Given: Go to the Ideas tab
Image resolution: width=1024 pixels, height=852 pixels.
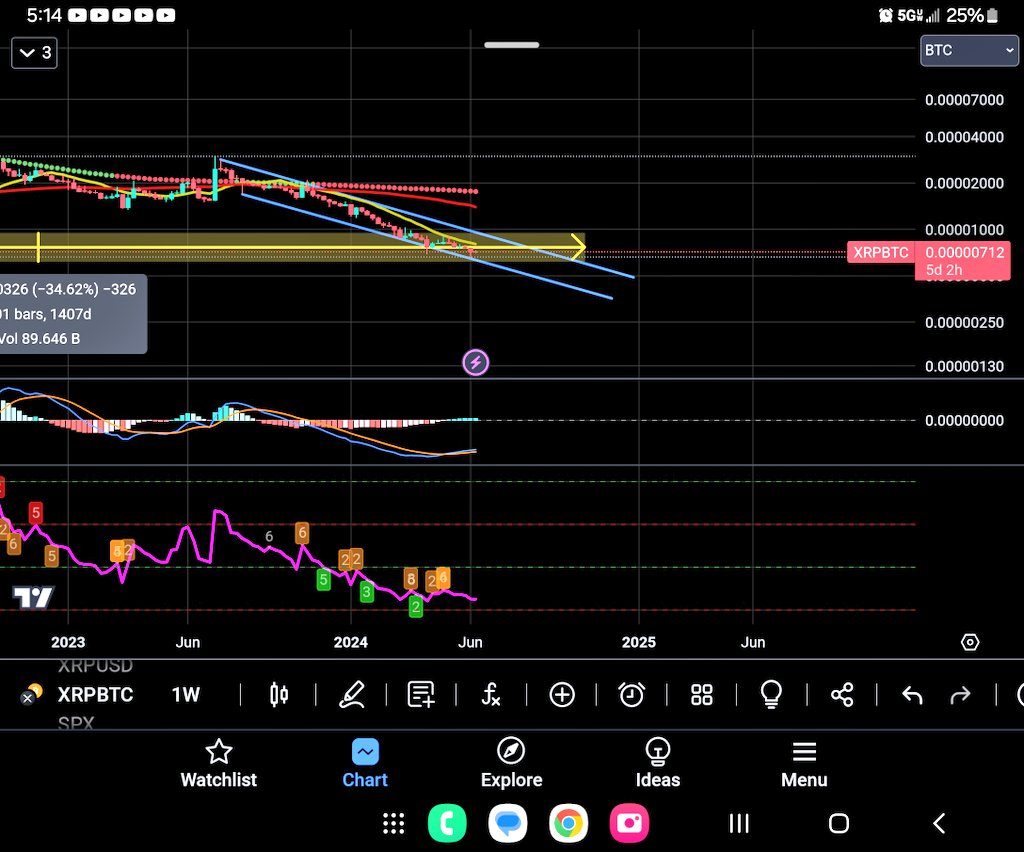Looking at the screenshot, I should point(658,763).
